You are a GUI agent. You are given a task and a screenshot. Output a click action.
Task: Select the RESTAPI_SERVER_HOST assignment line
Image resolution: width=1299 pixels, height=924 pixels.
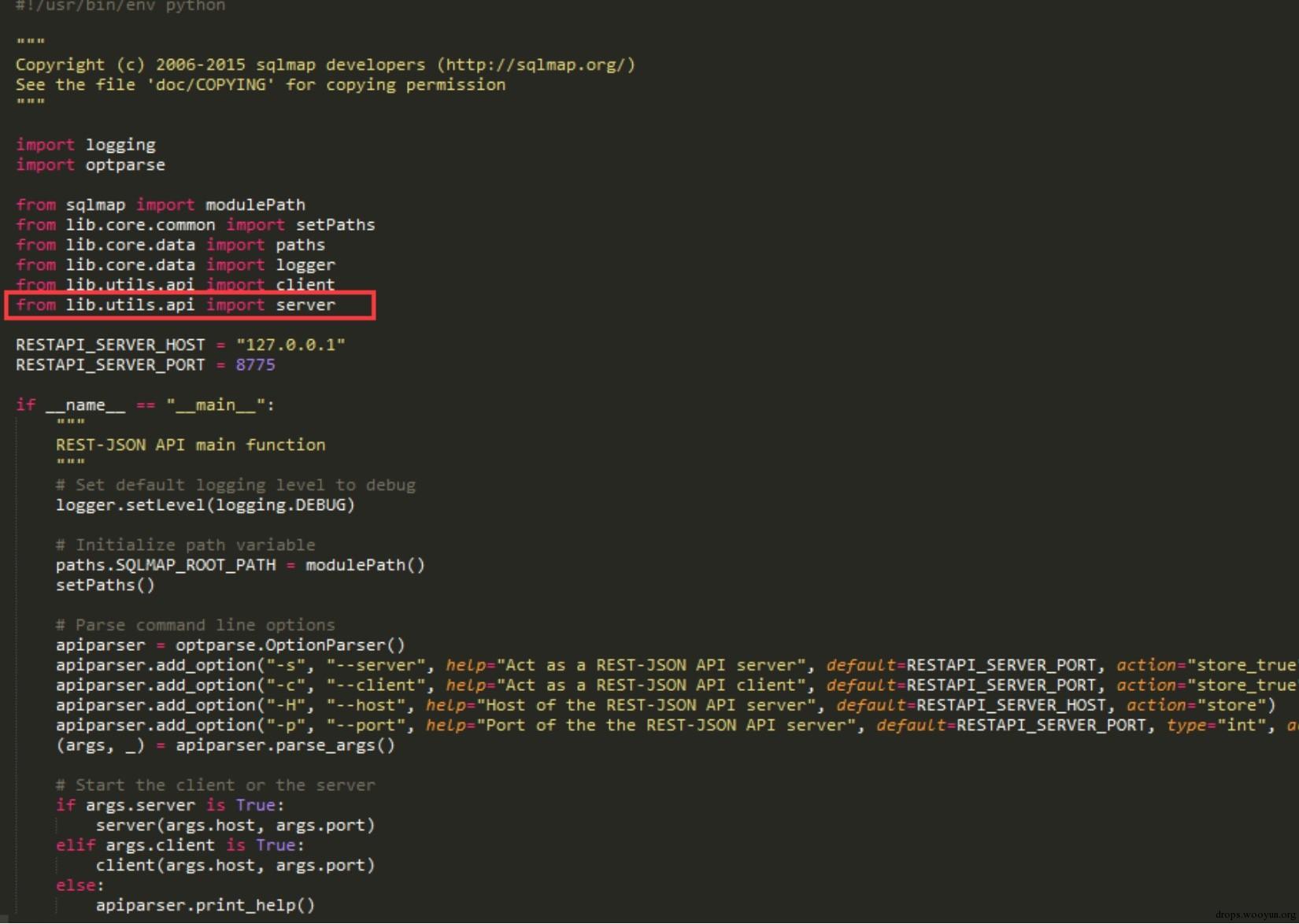coord(180,345)
